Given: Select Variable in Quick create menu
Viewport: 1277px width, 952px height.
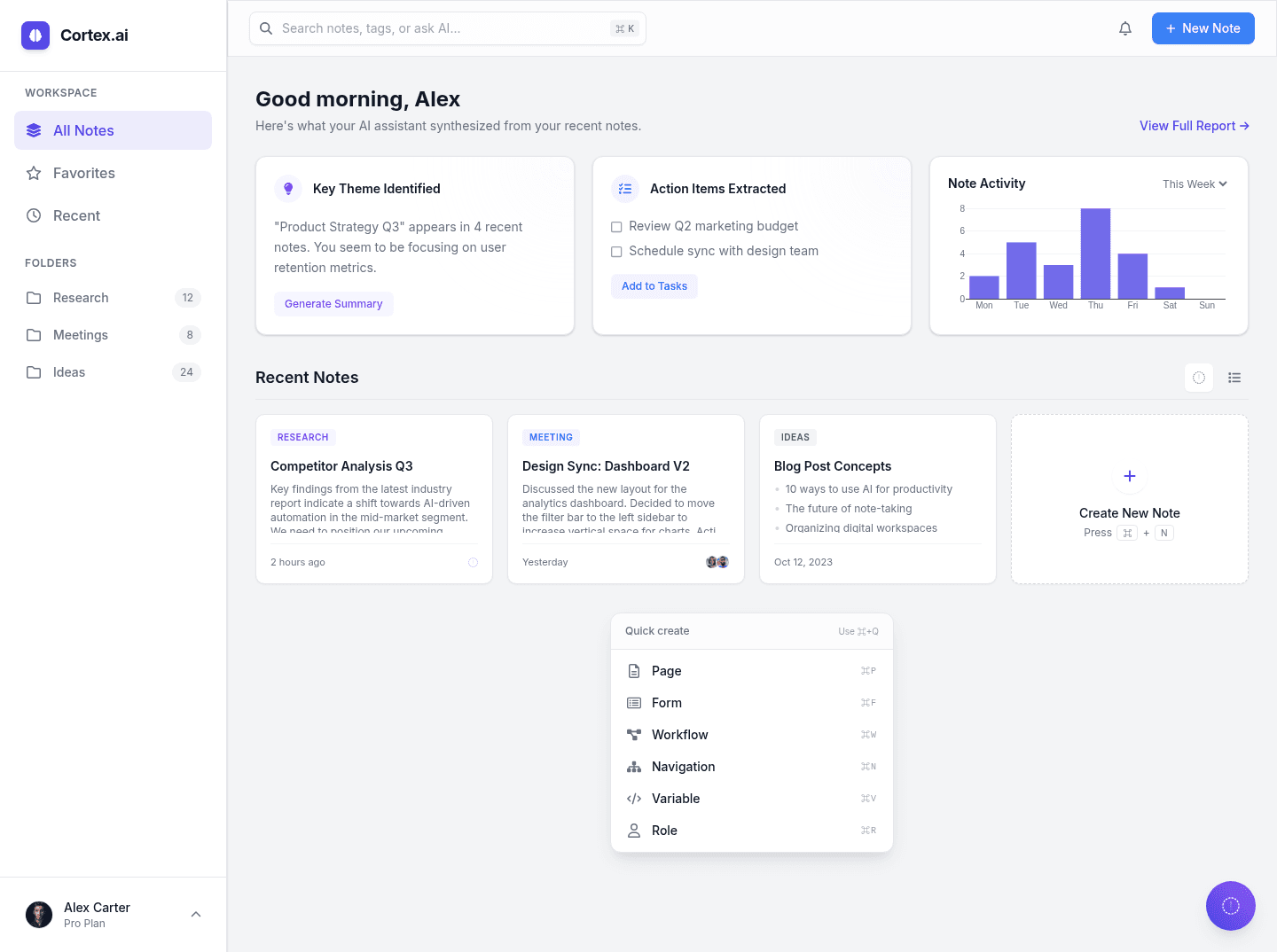Looking at the screenshot, I should (752, 799).
